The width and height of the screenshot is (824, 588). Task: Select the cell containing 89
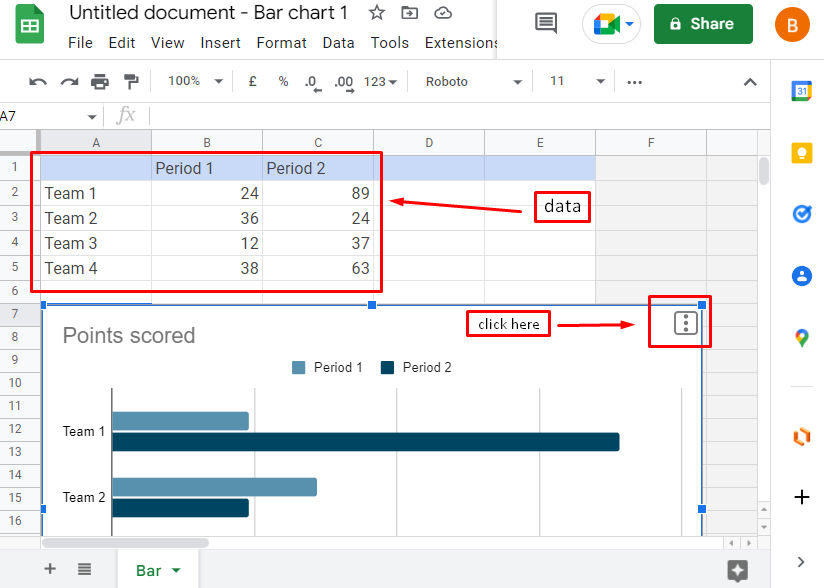(318, 193)
